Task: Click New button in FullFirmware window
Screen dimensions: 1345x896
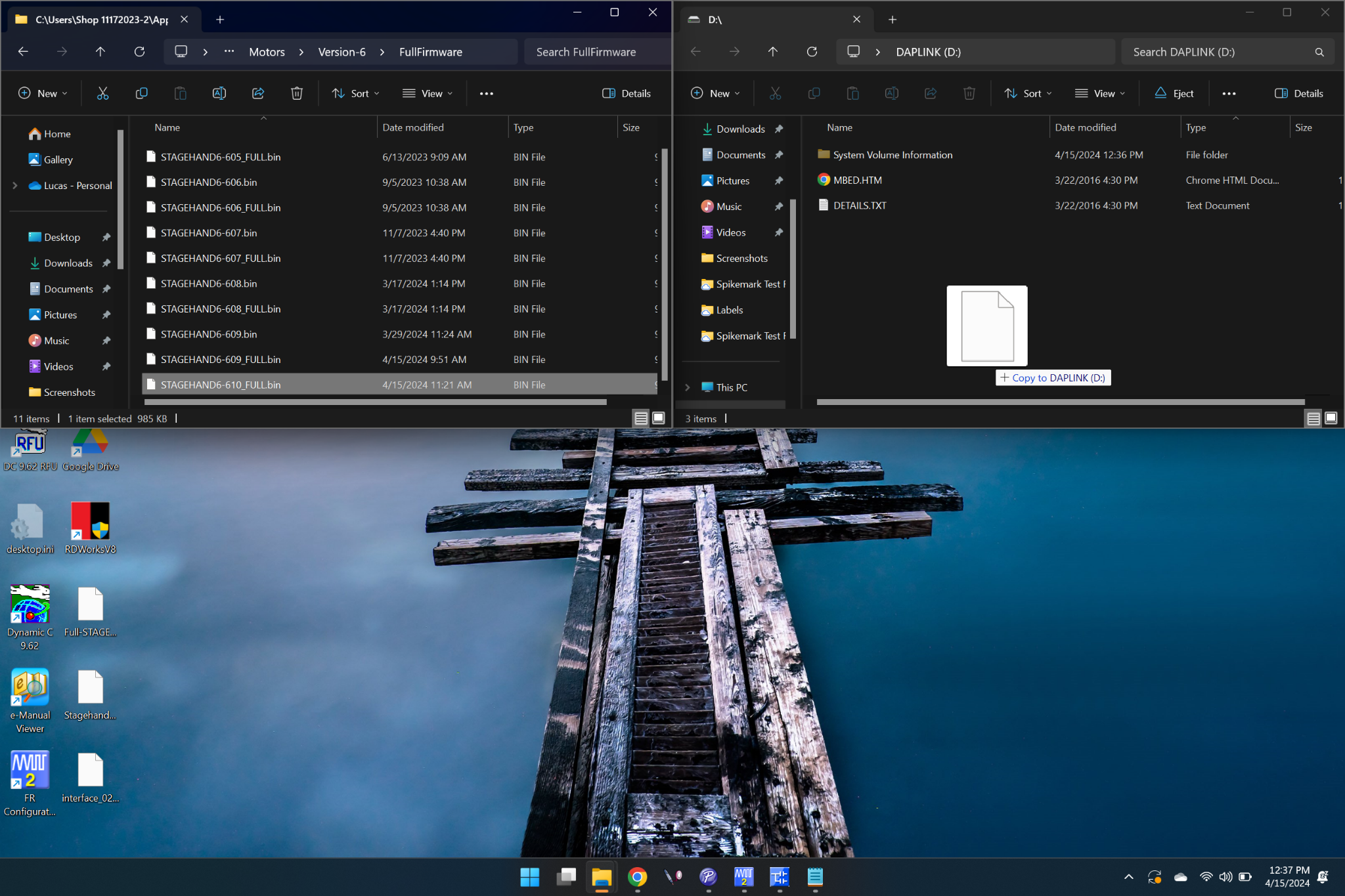Action: [43, 93]
